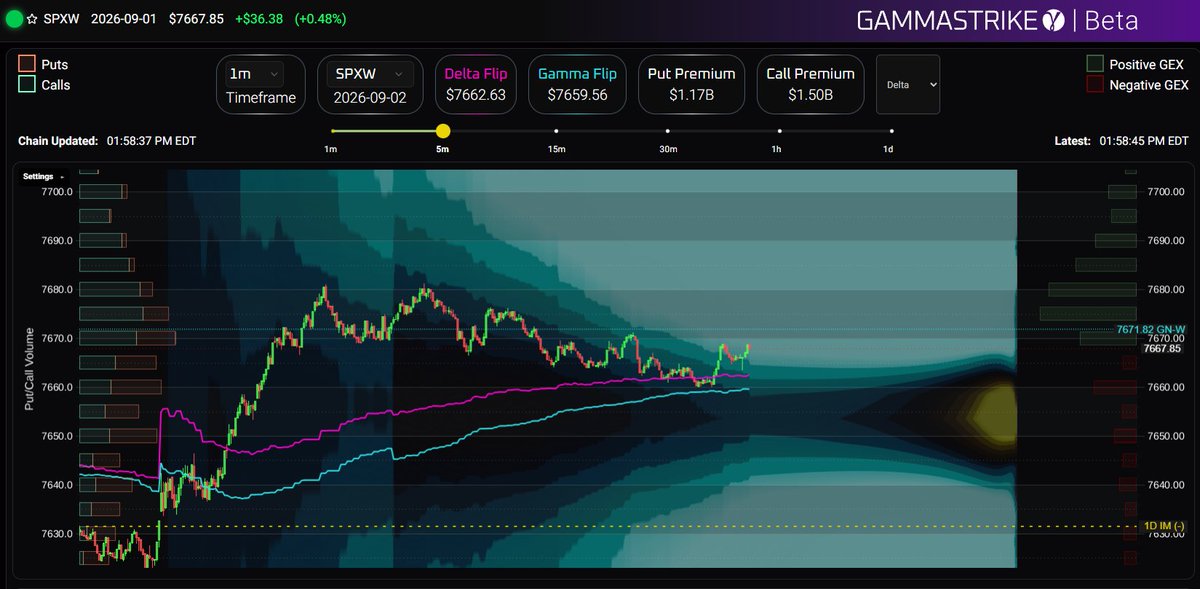
Task: Click the green status indicator circle
Action: 15,18
